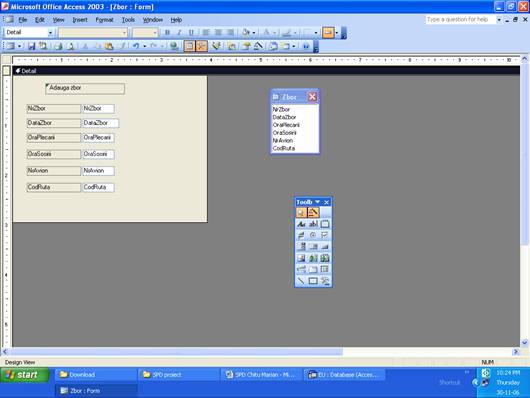Click the Undo icon in toolbar
The image size is (530, 398).
point(136,46)
